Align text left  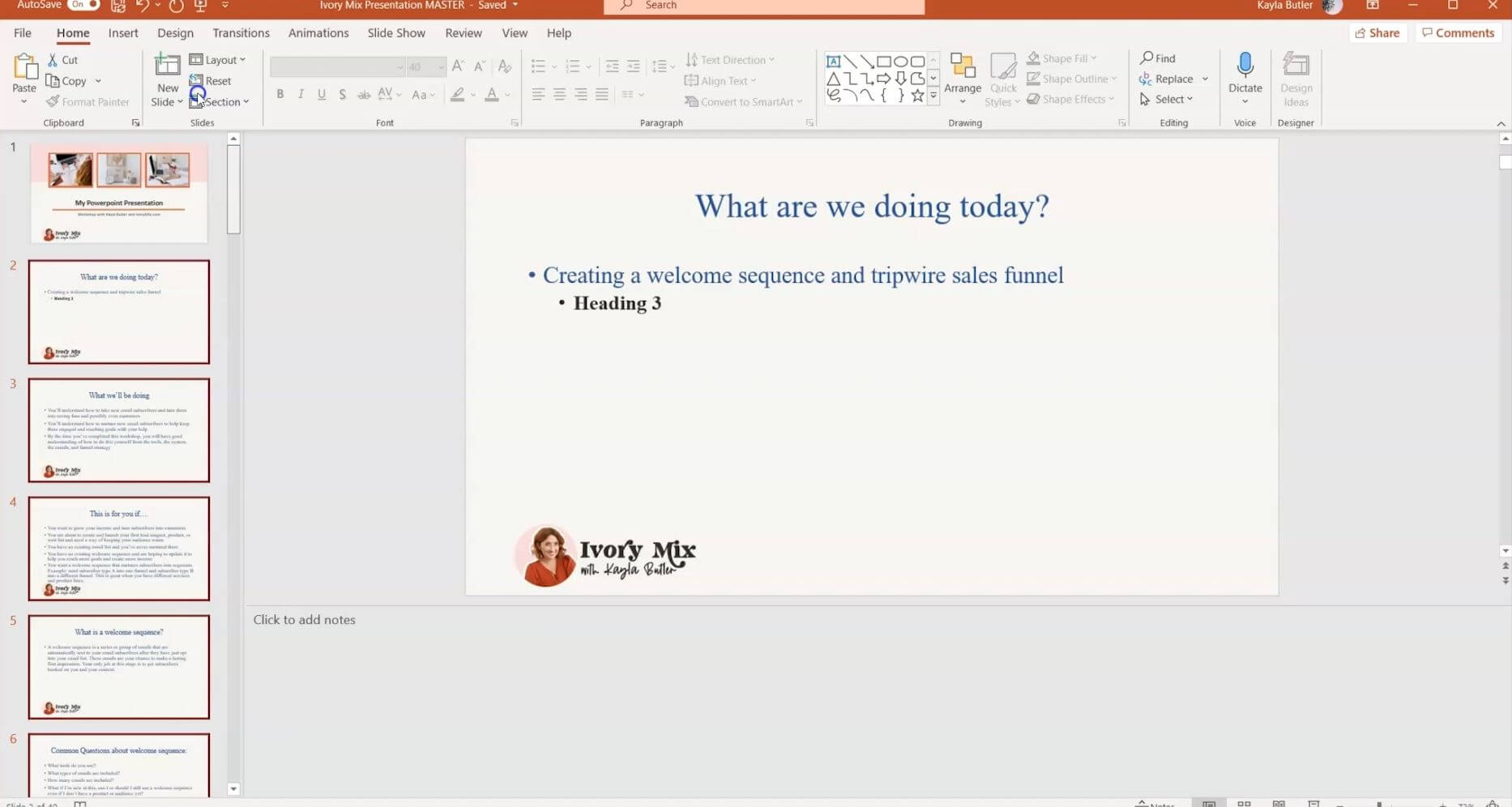tap(538, 95)
